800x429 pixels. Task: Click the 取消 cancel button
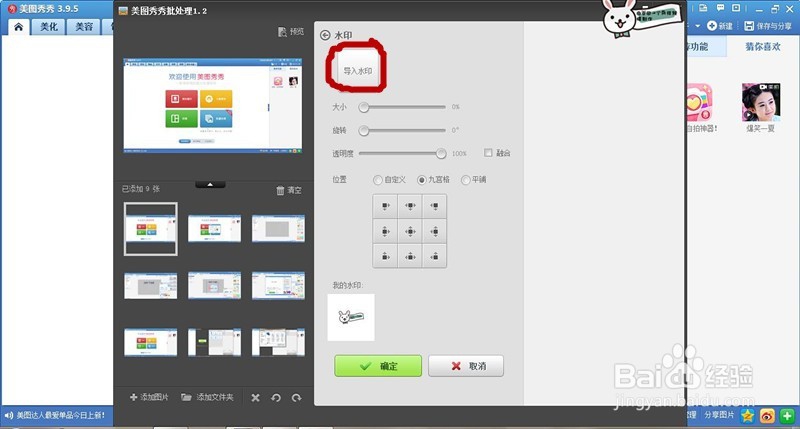[466, 366]
